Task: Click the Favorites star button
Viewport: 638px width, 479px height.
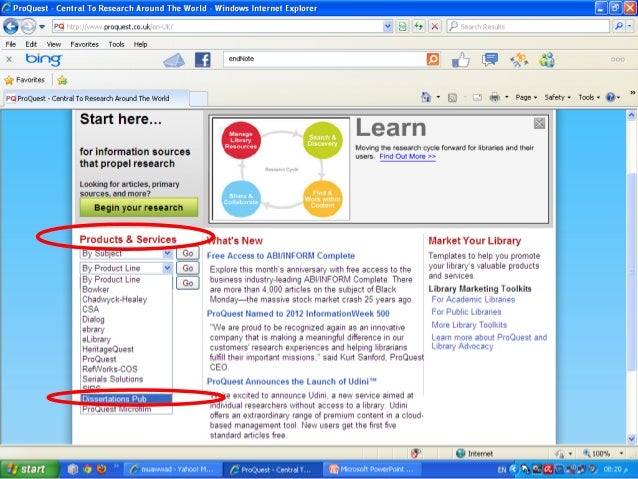Action: [24, 80]
